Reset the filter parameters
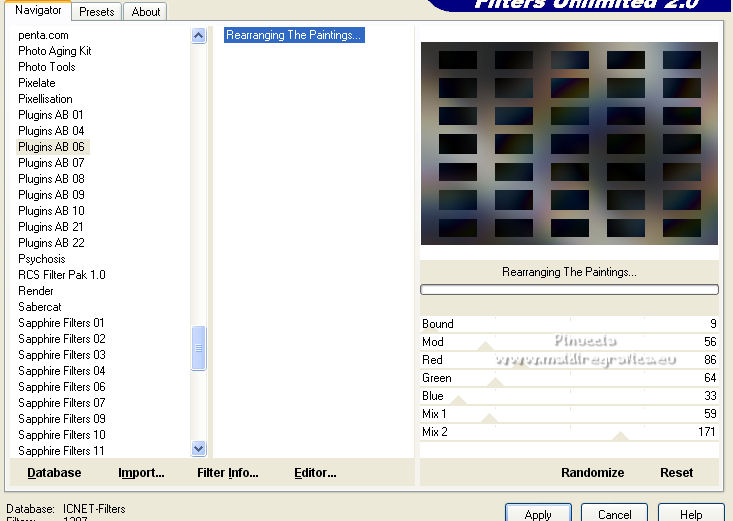 [x=676, y=473]
